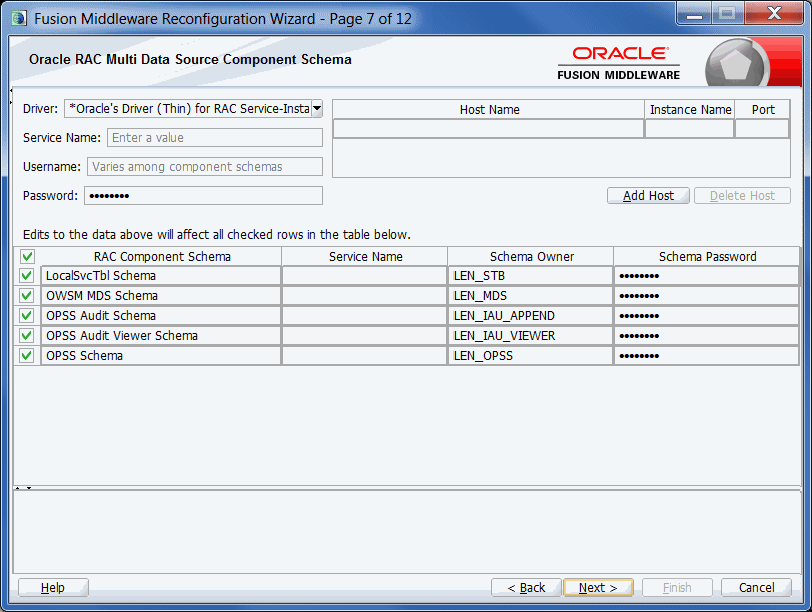Click Service Name cell for OPSS Audit Viewer Schema
The height and width of the screenshot is (612, 812).
pos(365,336)
